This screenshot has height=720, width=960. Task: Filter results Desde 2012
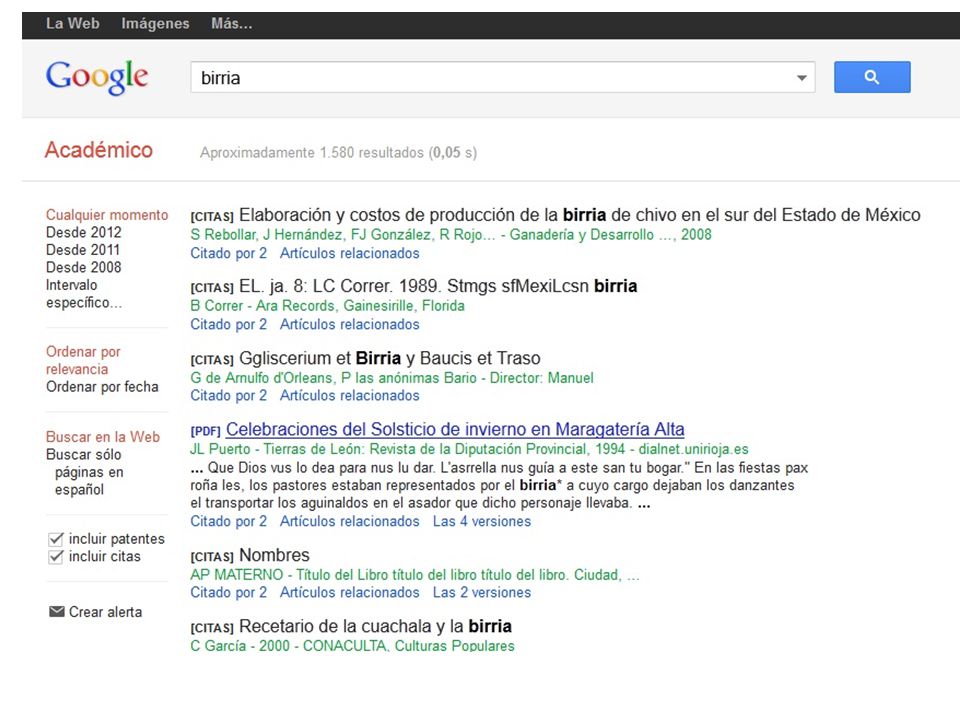83,233
